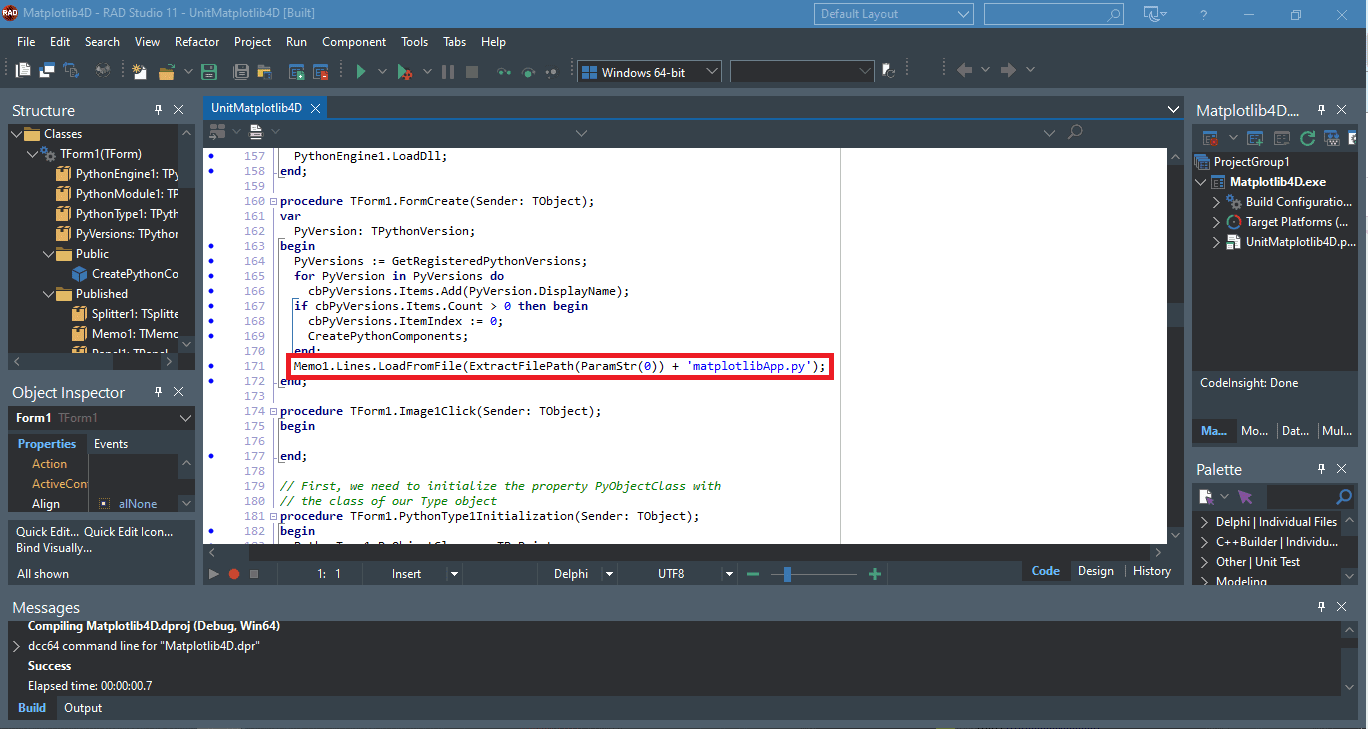Open the Tools menu
Image resolution: width=1368 pixels, height=729 pixels.
pos(414,42)
